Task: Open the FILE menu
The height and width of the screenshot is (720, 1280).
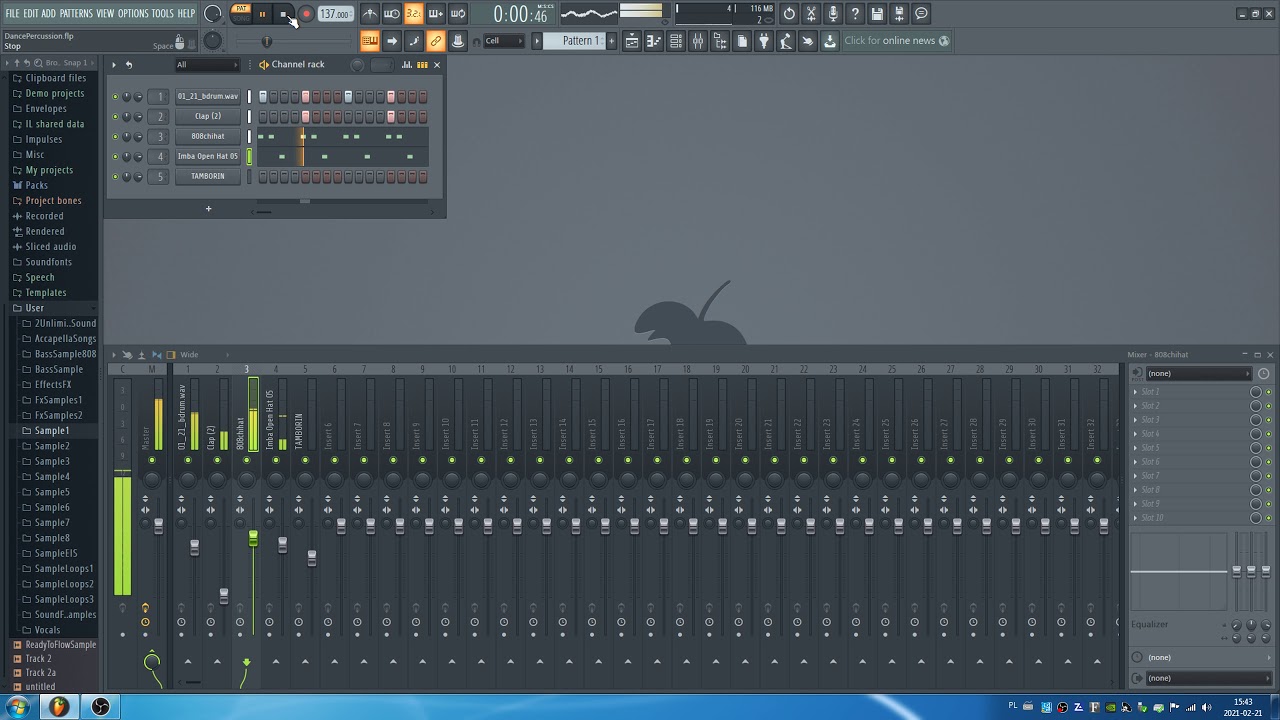Action: (12, 14)
